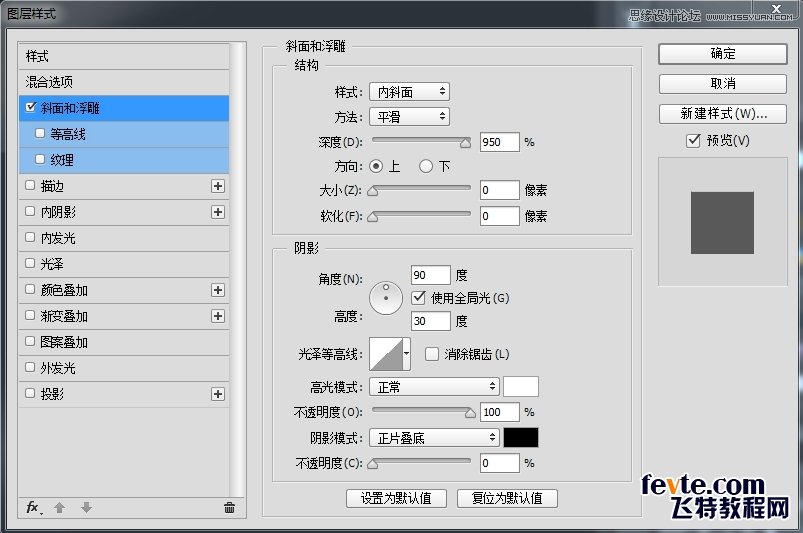Click 软化 value input field
This screenshot has width=803, height=533.
(500, 216)
